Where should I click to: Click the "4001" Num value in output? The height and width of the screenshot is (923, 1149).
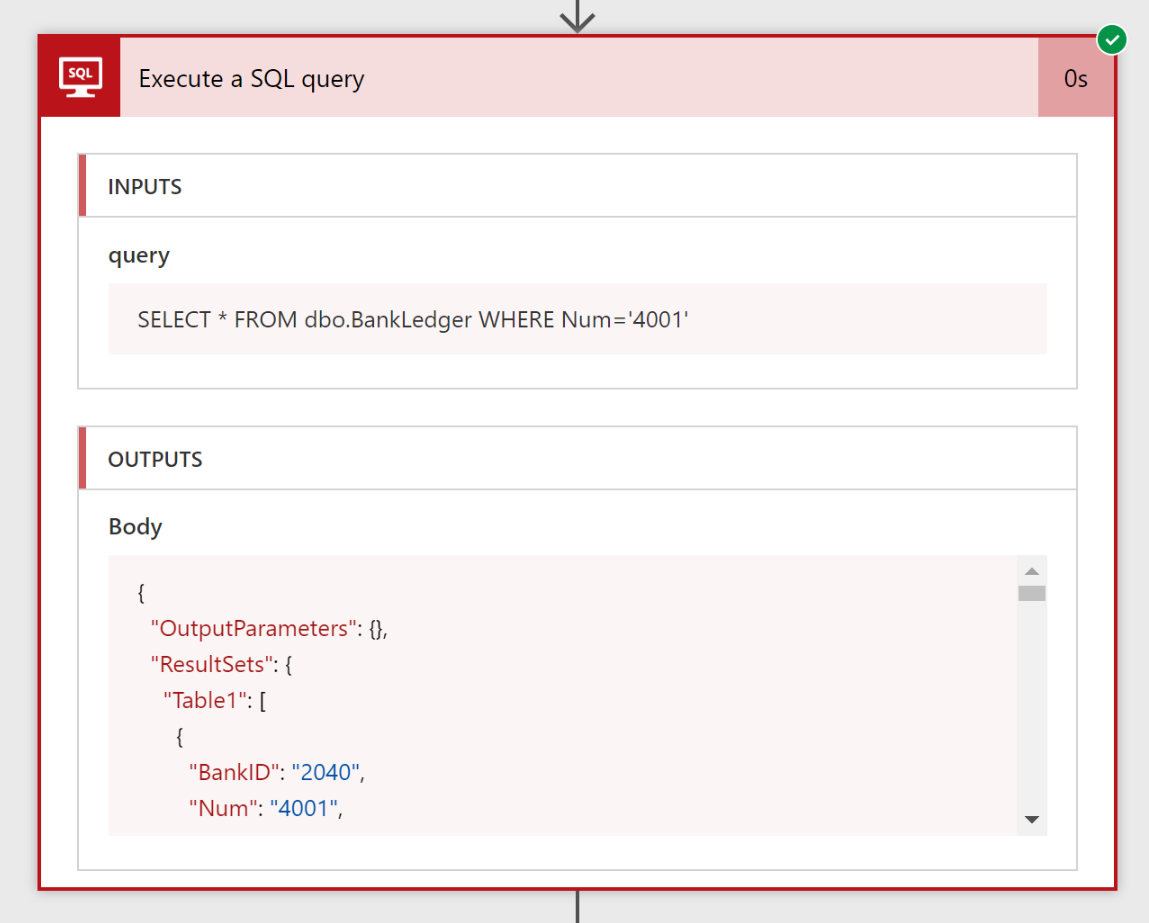coord(304,808)
